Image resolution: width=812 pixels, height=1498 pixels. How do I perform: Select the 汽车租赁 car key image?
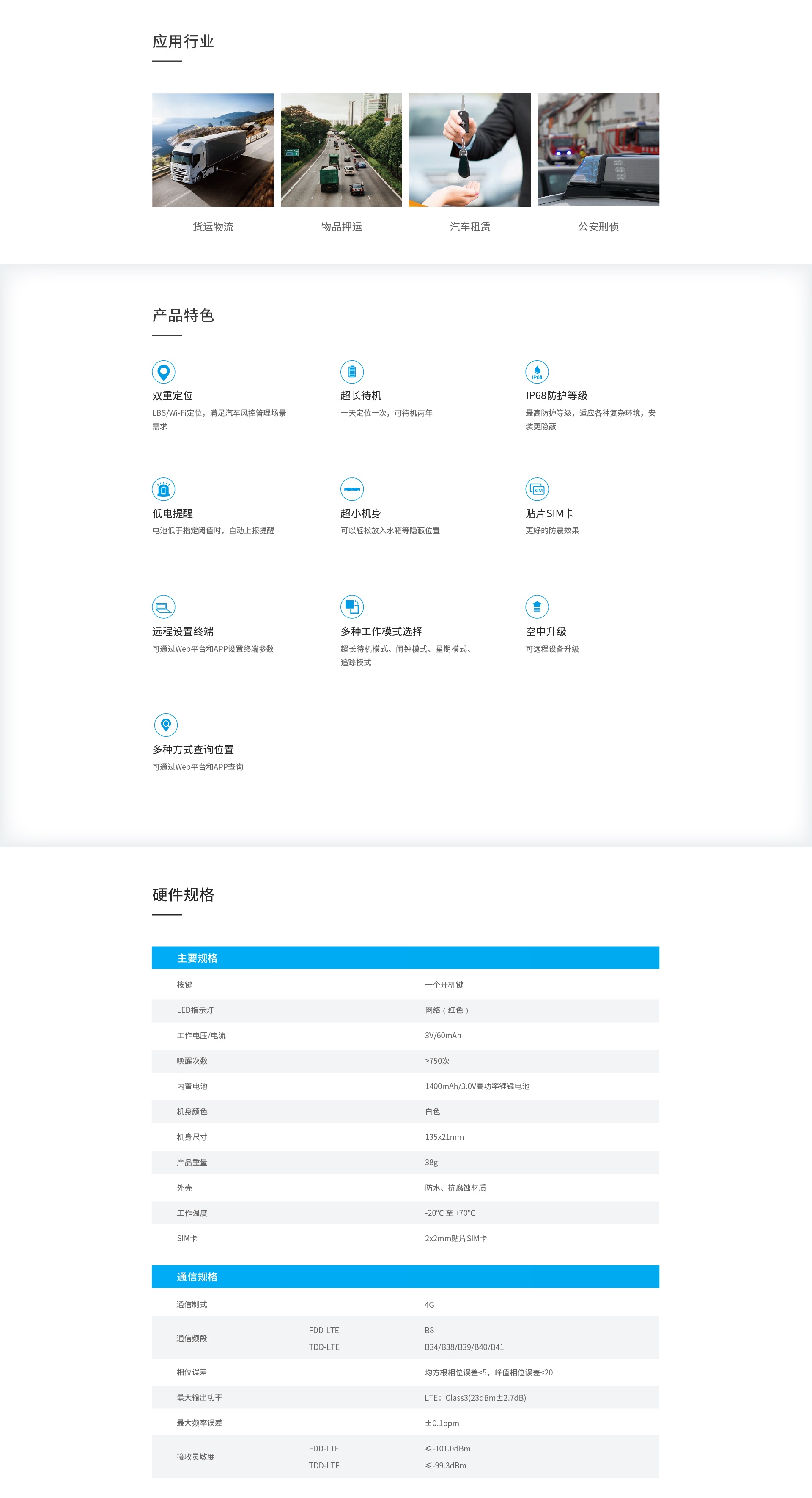469,151
